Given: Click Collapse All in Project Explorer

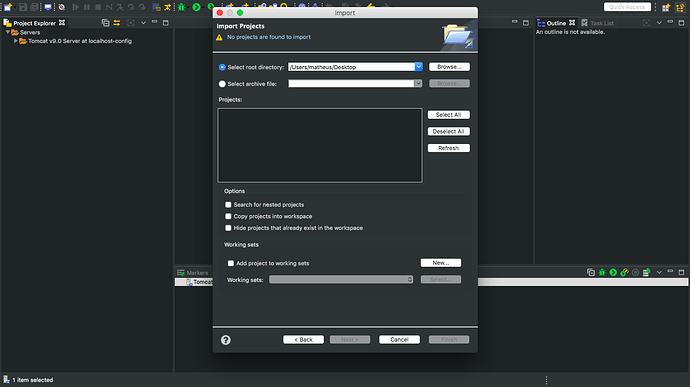Looking at the screenshot, I should pyautogui.click(x=105, y=23).
